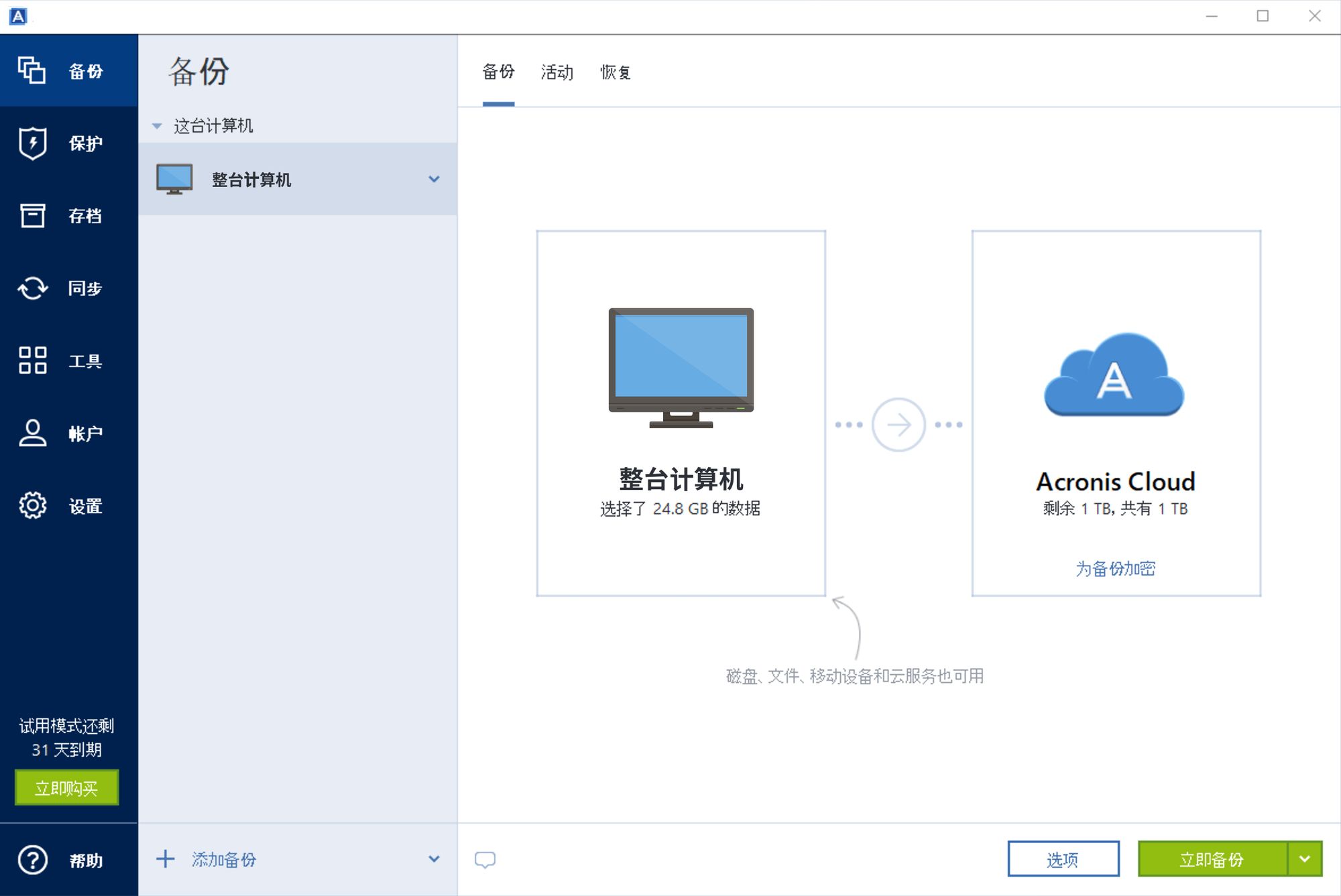Click the 添加备份 add backup label

coord(224,860)
